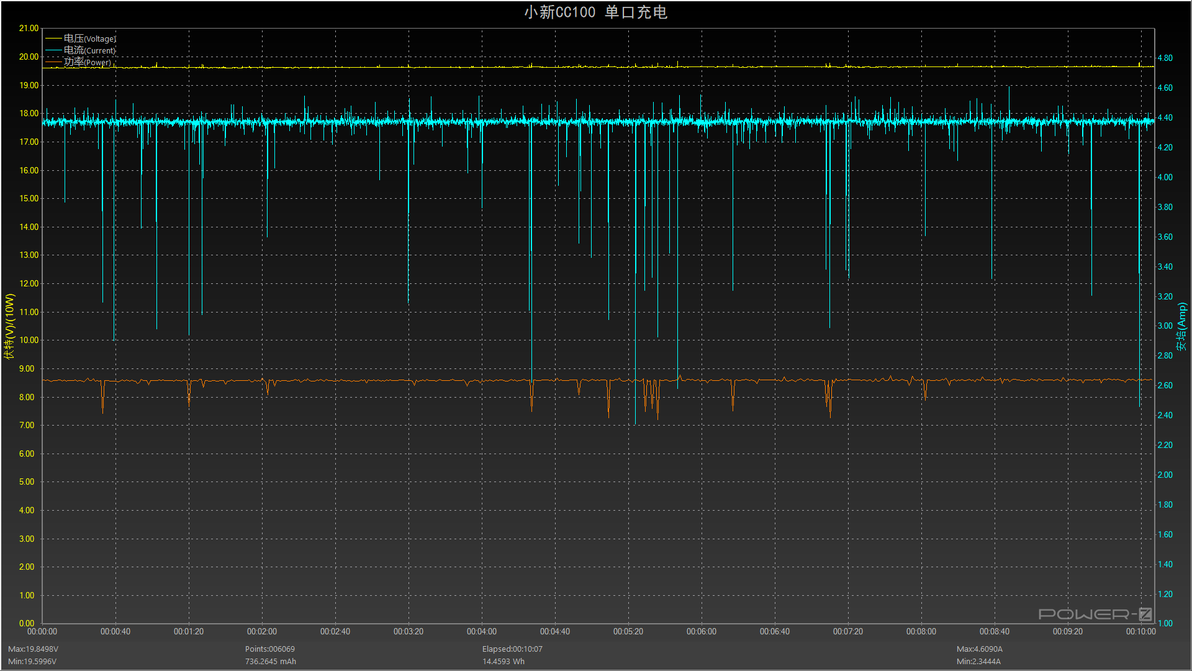Click the 18.00 label on left axis

click(29, 113)
